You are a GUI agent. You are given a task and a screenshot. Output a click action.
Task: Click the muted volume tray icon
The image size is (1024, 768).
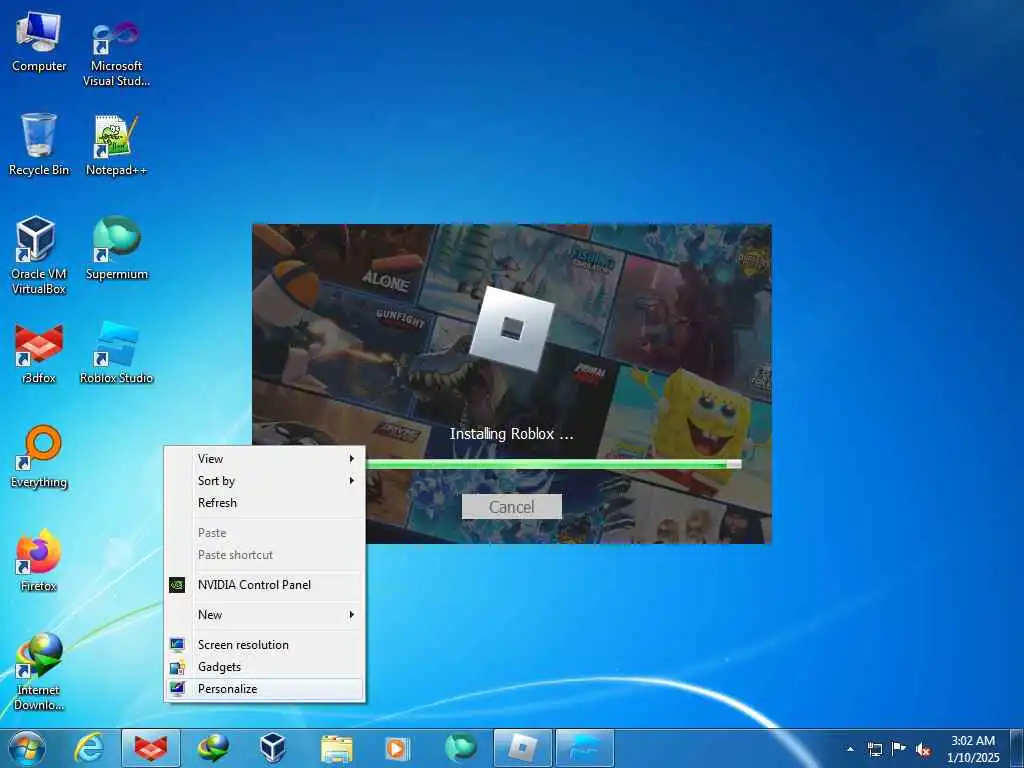click(x=923, y=750)
